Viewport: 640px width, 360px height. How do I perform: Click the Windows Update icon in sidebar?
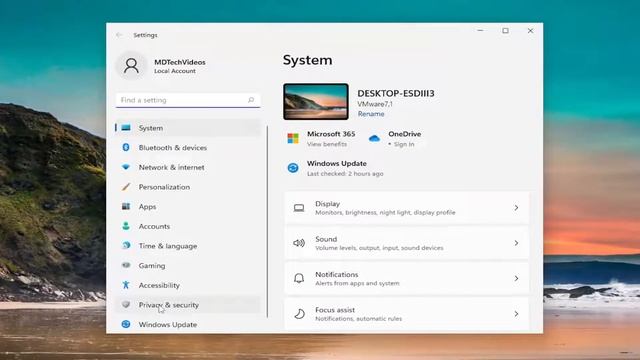pyautogui.click(x=126, y=324)
